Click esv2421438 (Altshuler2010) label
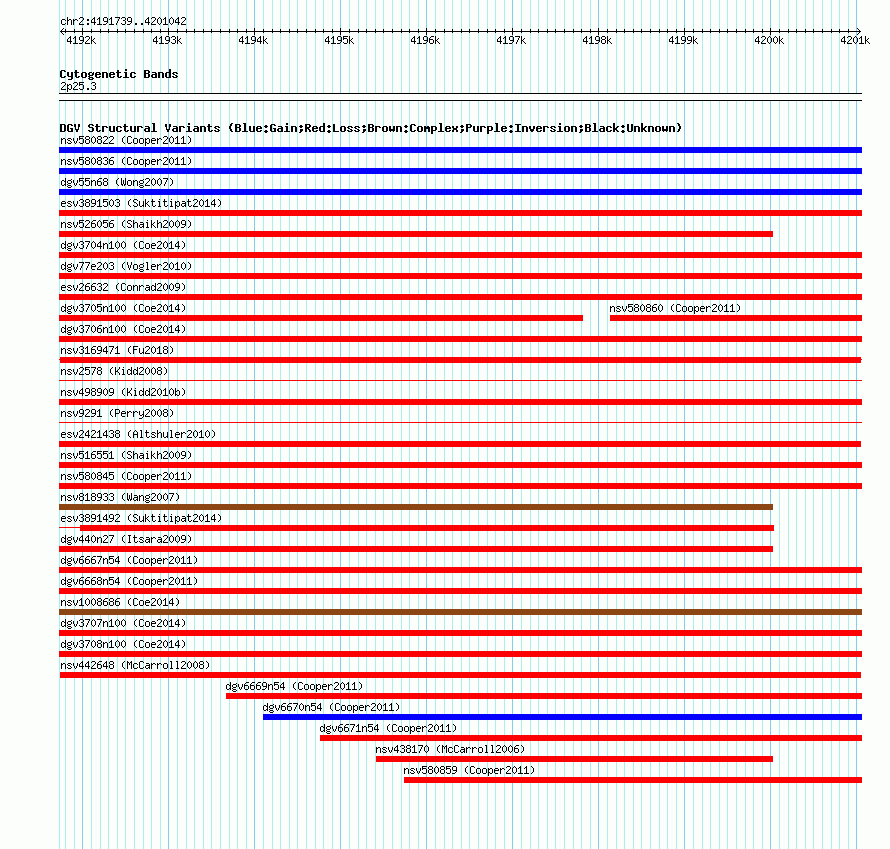The image size is (890, 849). [x=138, y=434]
